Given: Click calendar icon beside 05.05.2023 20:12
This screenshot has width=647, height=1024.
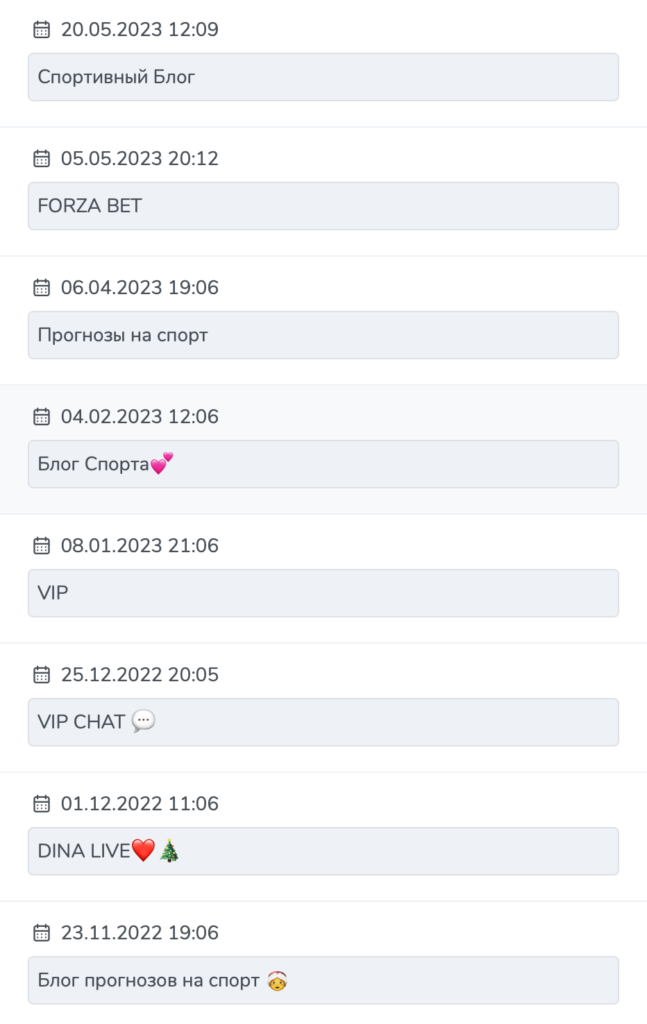Looking at the screenshot, I should 42,159.
